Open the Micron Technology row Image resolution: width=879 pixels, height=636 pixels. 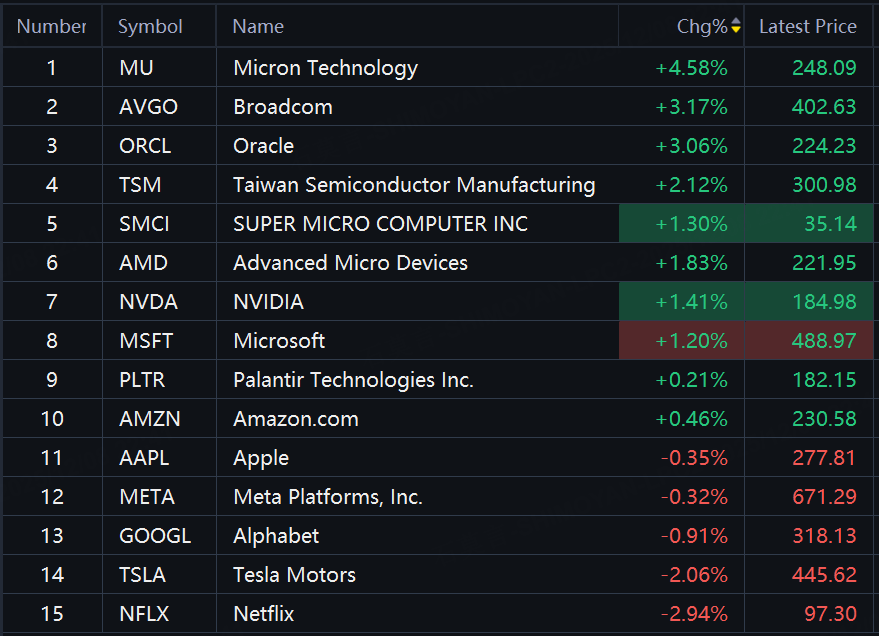(x=325, y=68)
